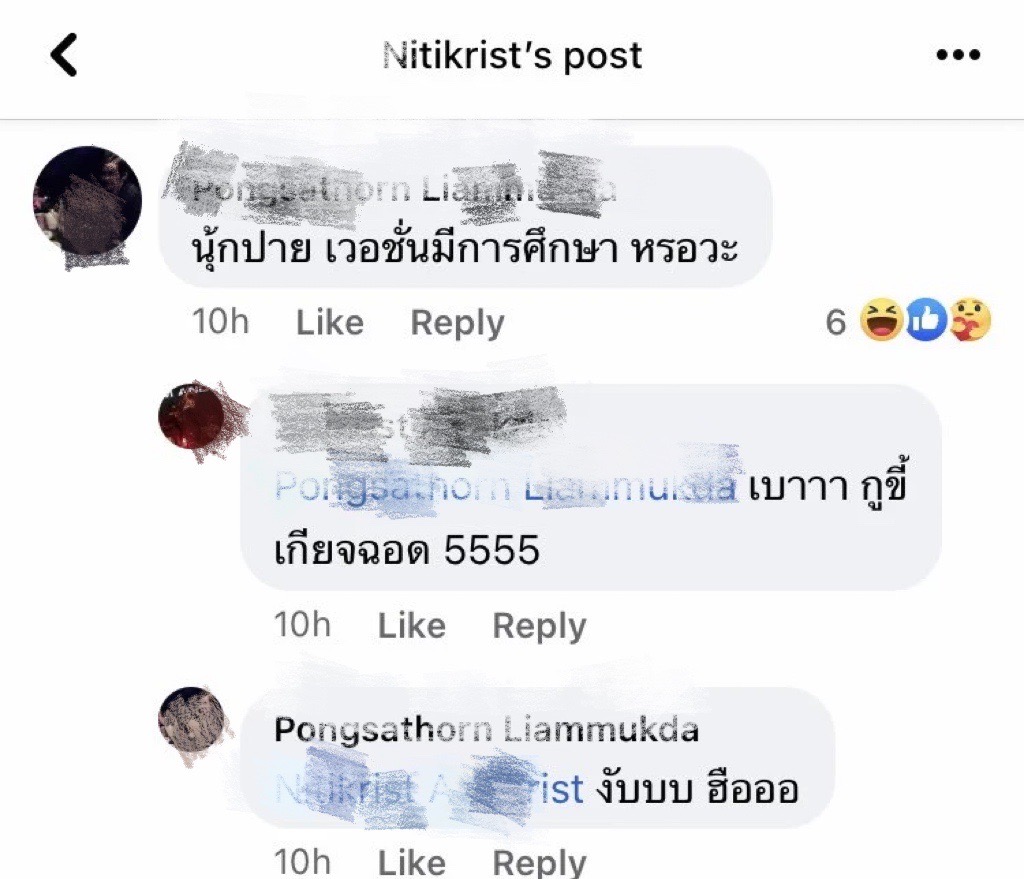Tap the blue thumbs-up reaction icon
The width and height of the screenshot is (1024, 879).
pyautogui.click(x=926, y=320)
